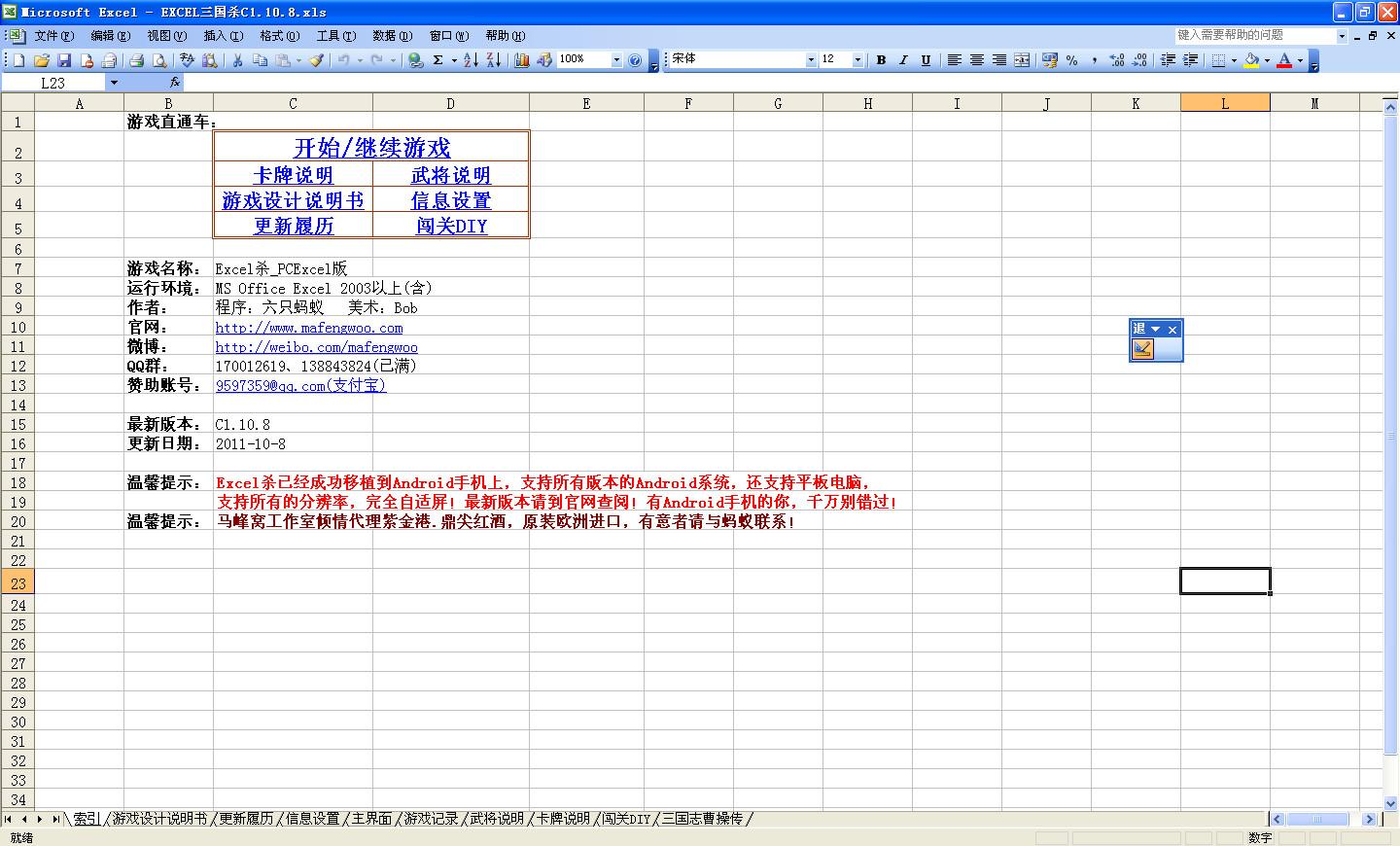The image size is (1400, 846).
Task: Click the Fill Color paint bucket
Action: click(x=1251, y=60)
